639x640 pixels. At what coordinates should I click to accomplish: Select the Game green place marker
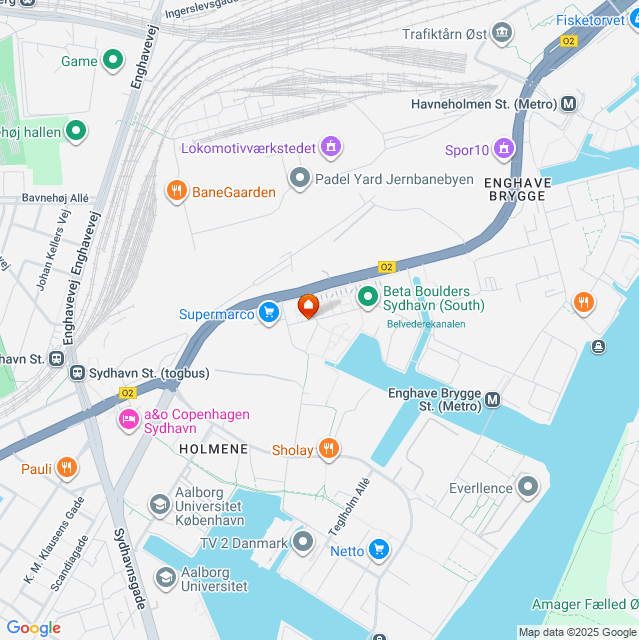(x=113, y=61)
